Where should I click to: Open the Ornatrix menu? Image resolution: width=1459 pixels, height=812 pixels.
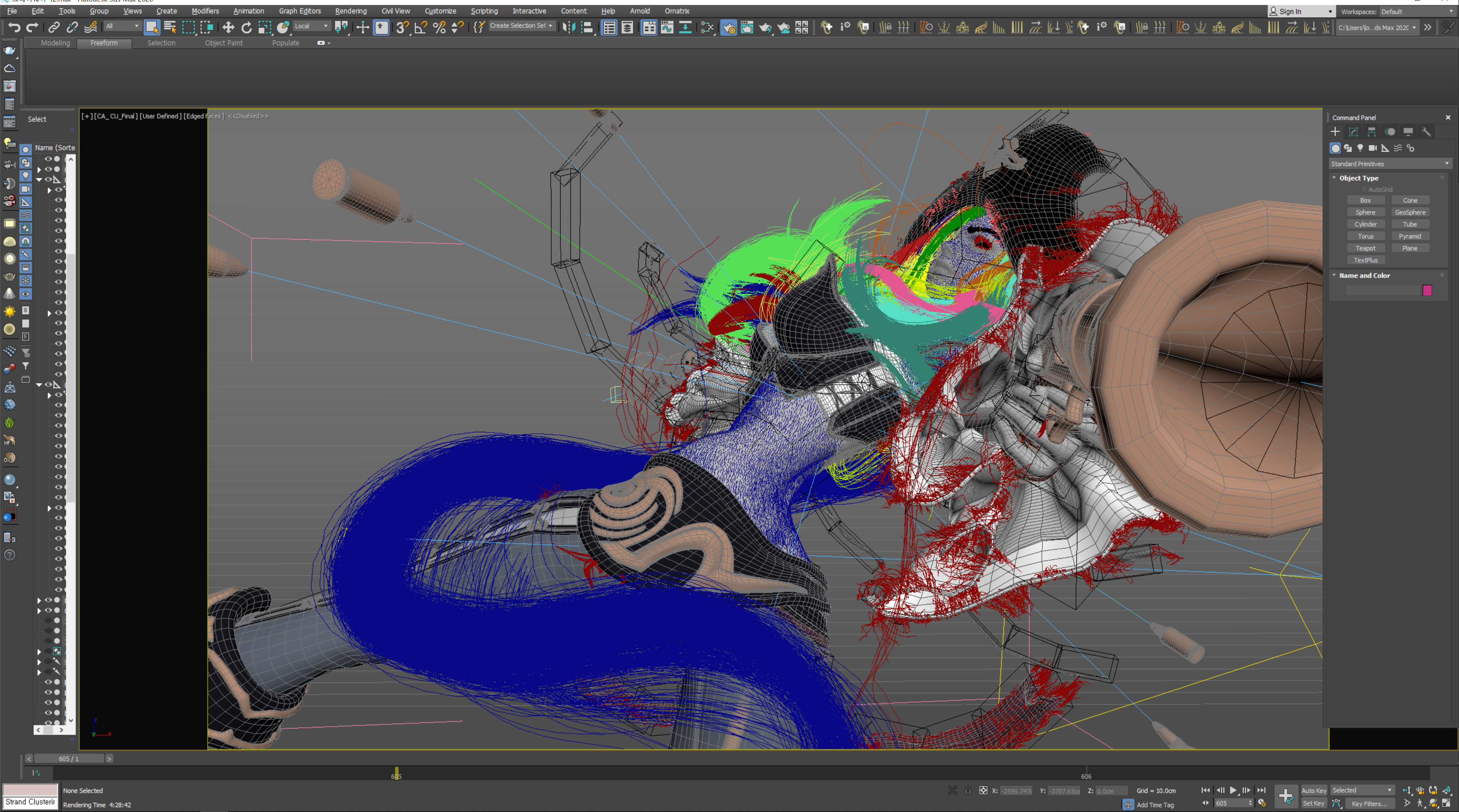point(676,11)
